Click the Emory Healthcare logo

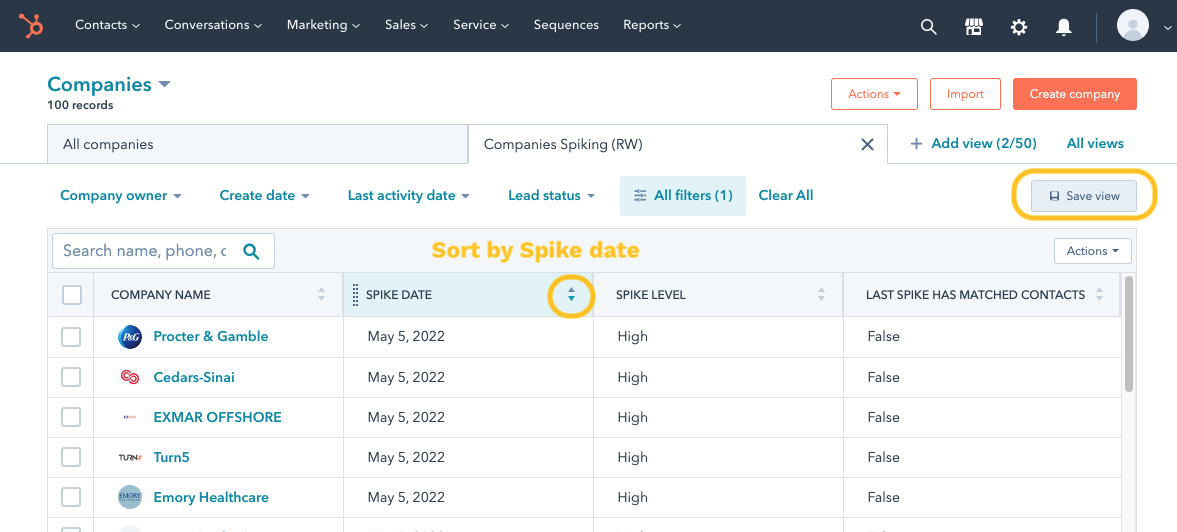click(x=130, y=497)
